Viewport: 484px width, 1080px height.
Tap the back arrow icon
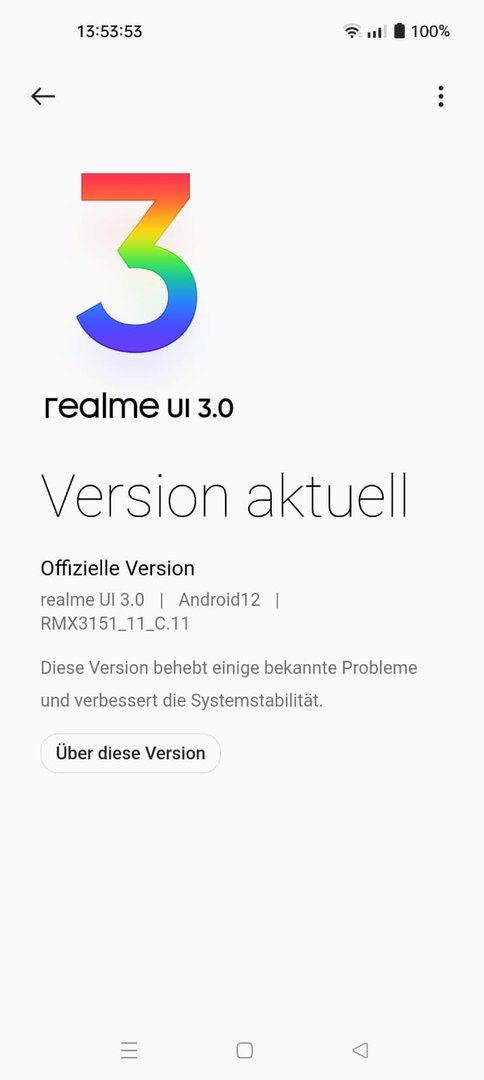click(43, 96)
